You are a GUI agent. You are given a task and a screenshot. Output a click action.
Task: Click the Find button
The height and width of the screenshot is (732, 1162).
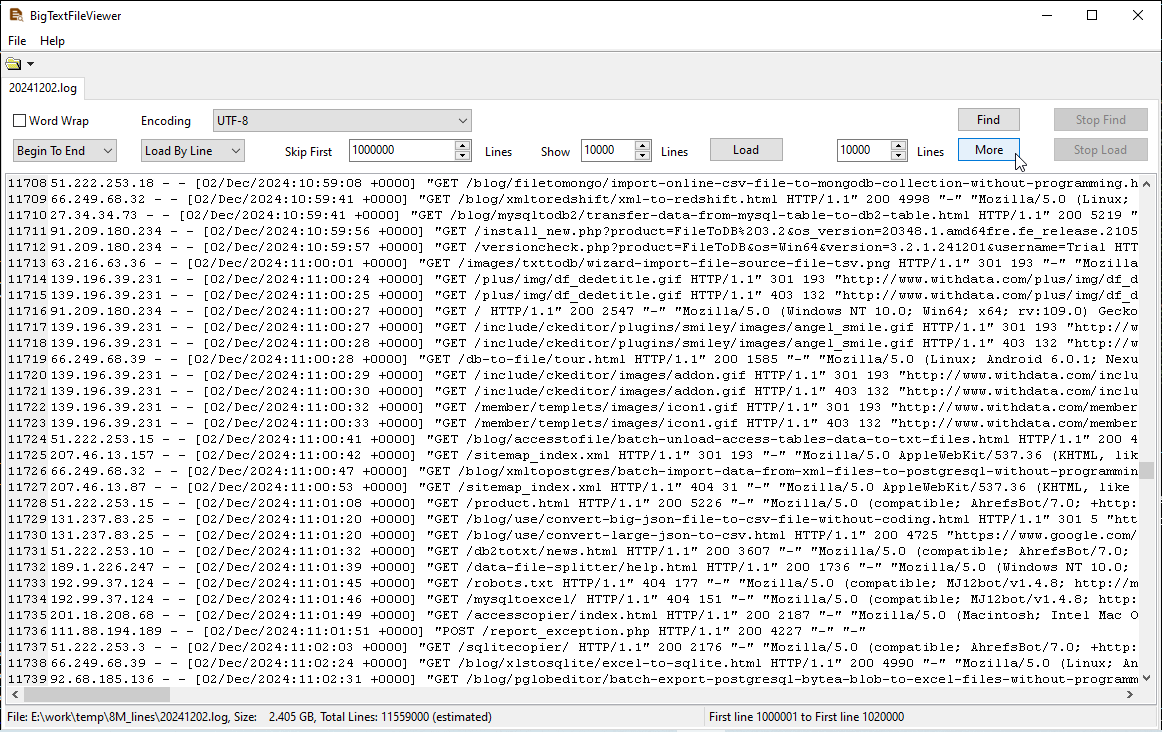point(988,120)
